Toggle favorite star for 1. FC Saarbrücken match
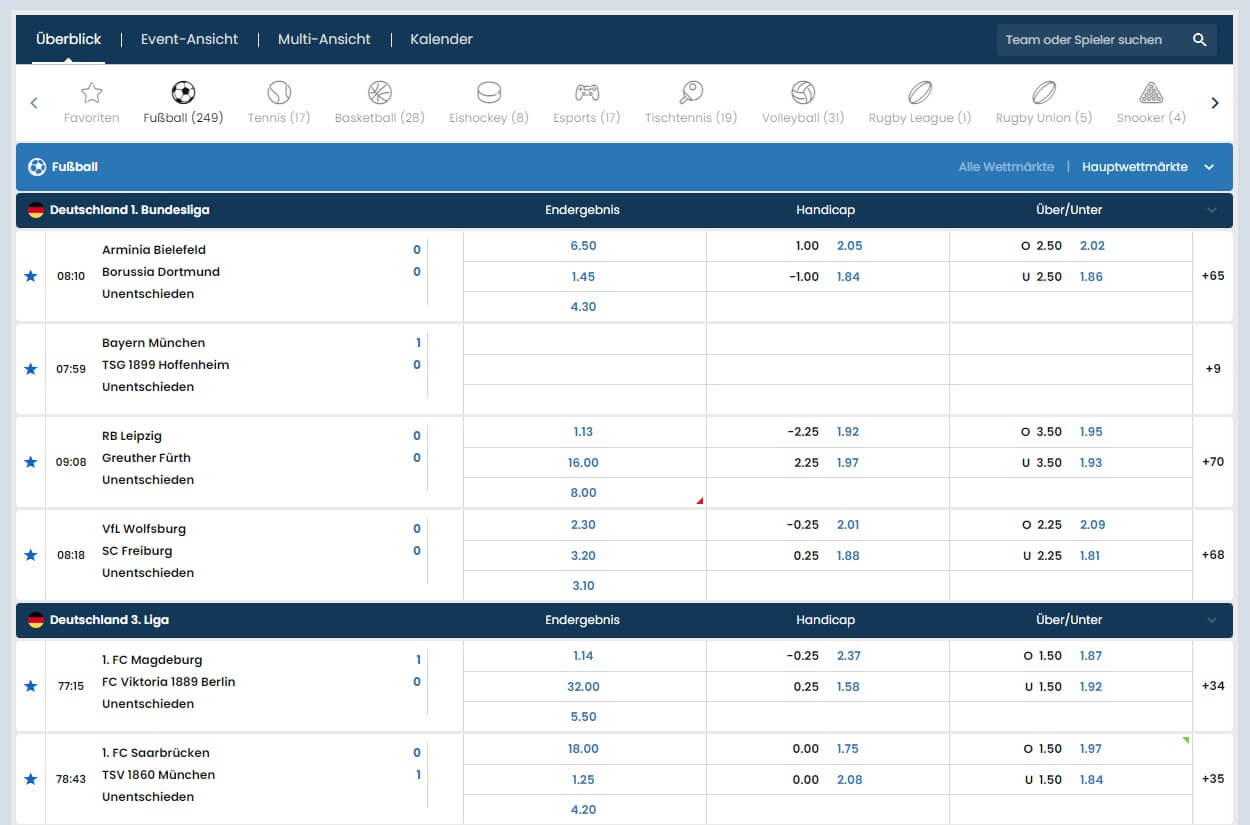The image size is (1250, 825). [x=31, y=779]
